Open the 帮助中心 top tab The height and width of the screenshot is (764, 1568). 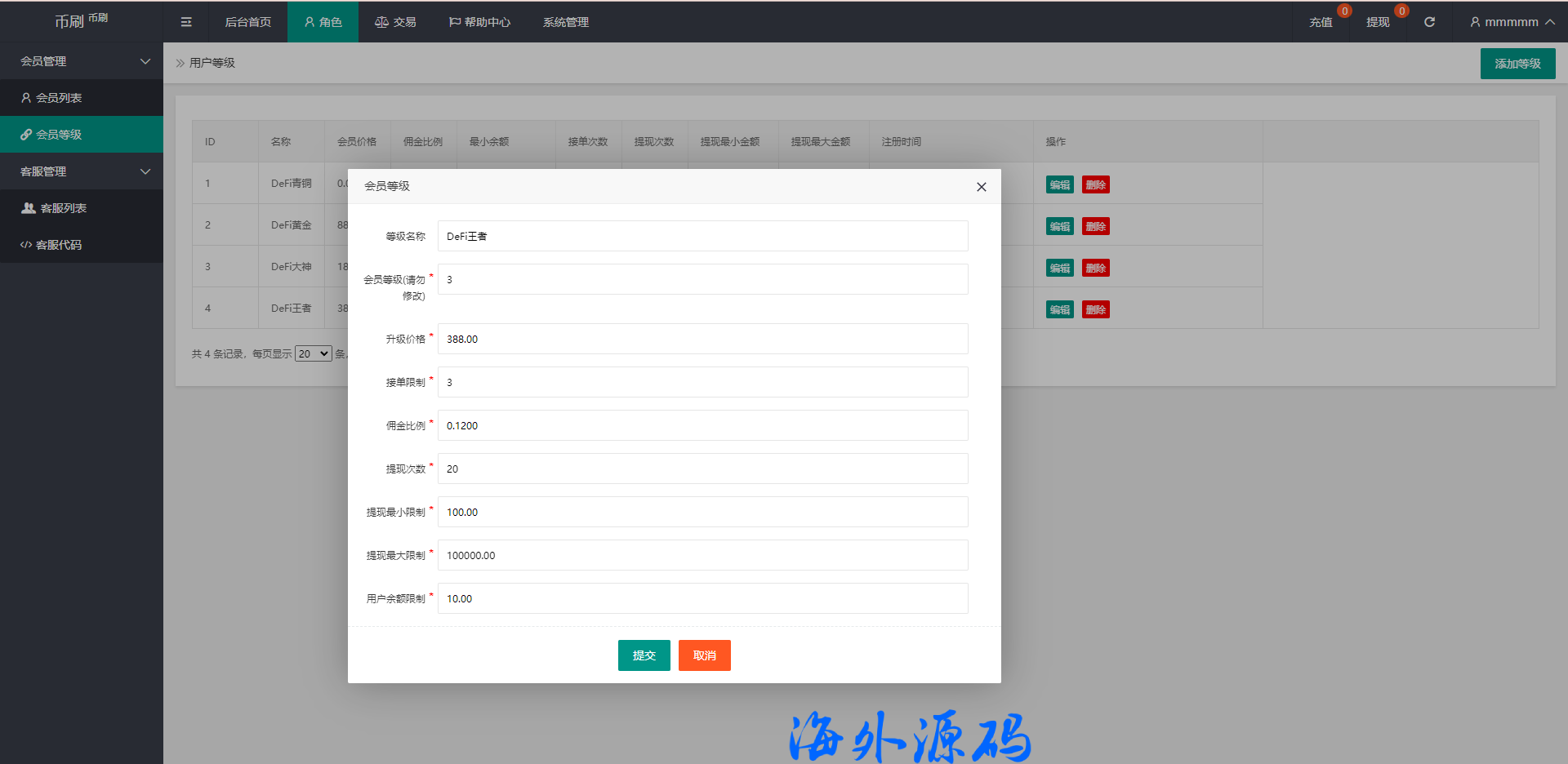tap(479, 22)
